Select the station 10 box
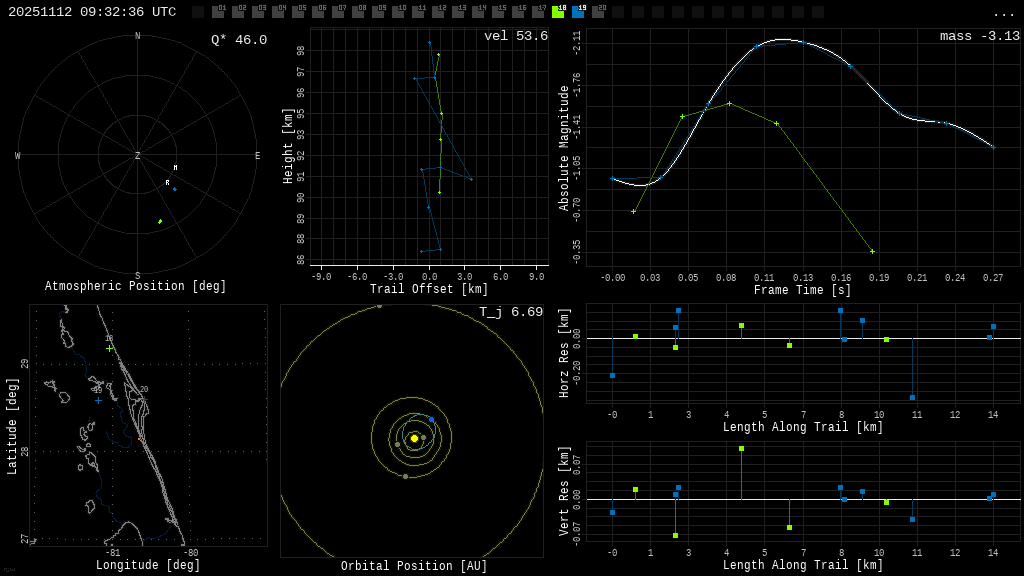 pos(398,12)
